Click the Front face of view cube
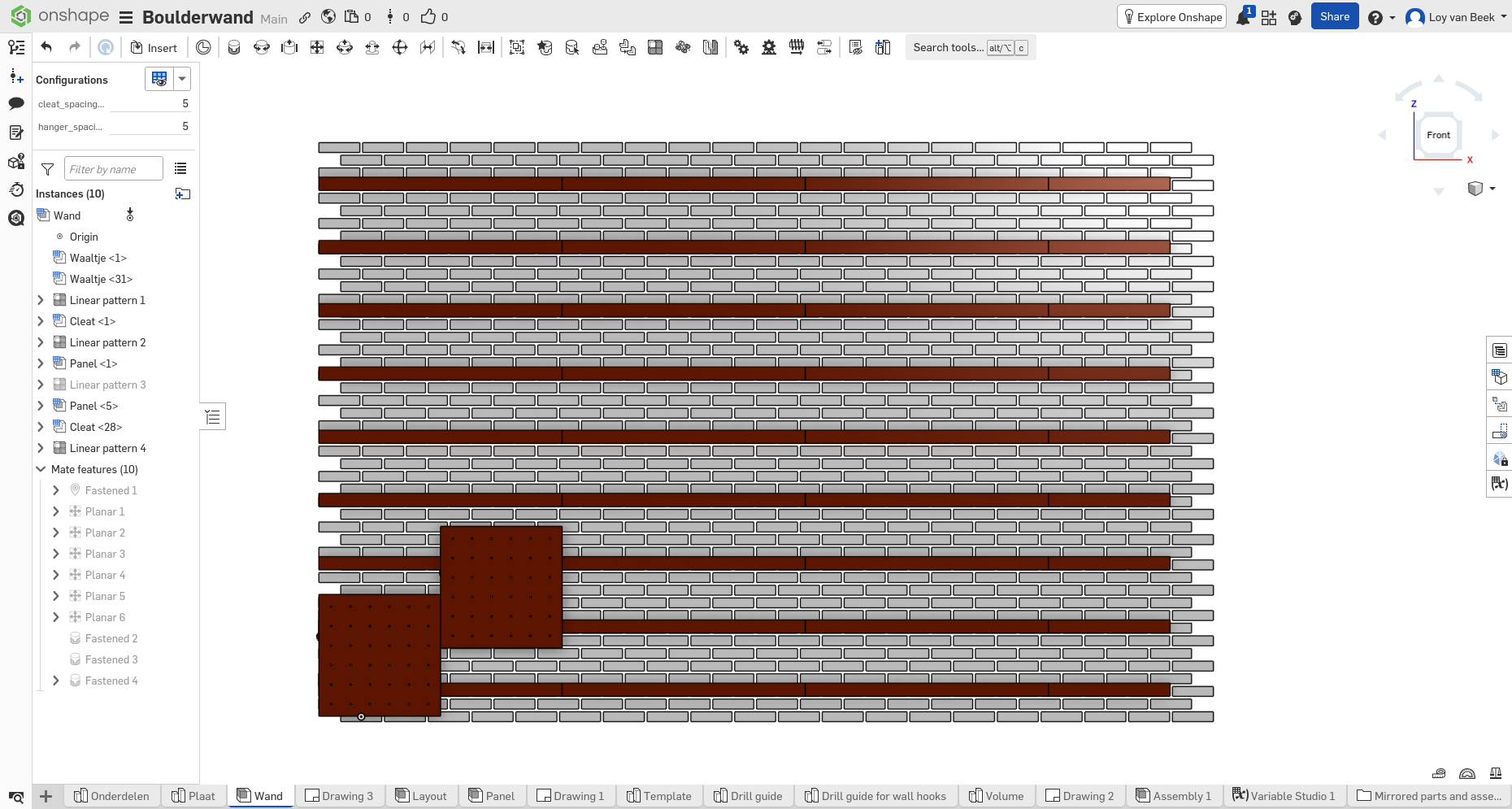 pos(1438,135)
